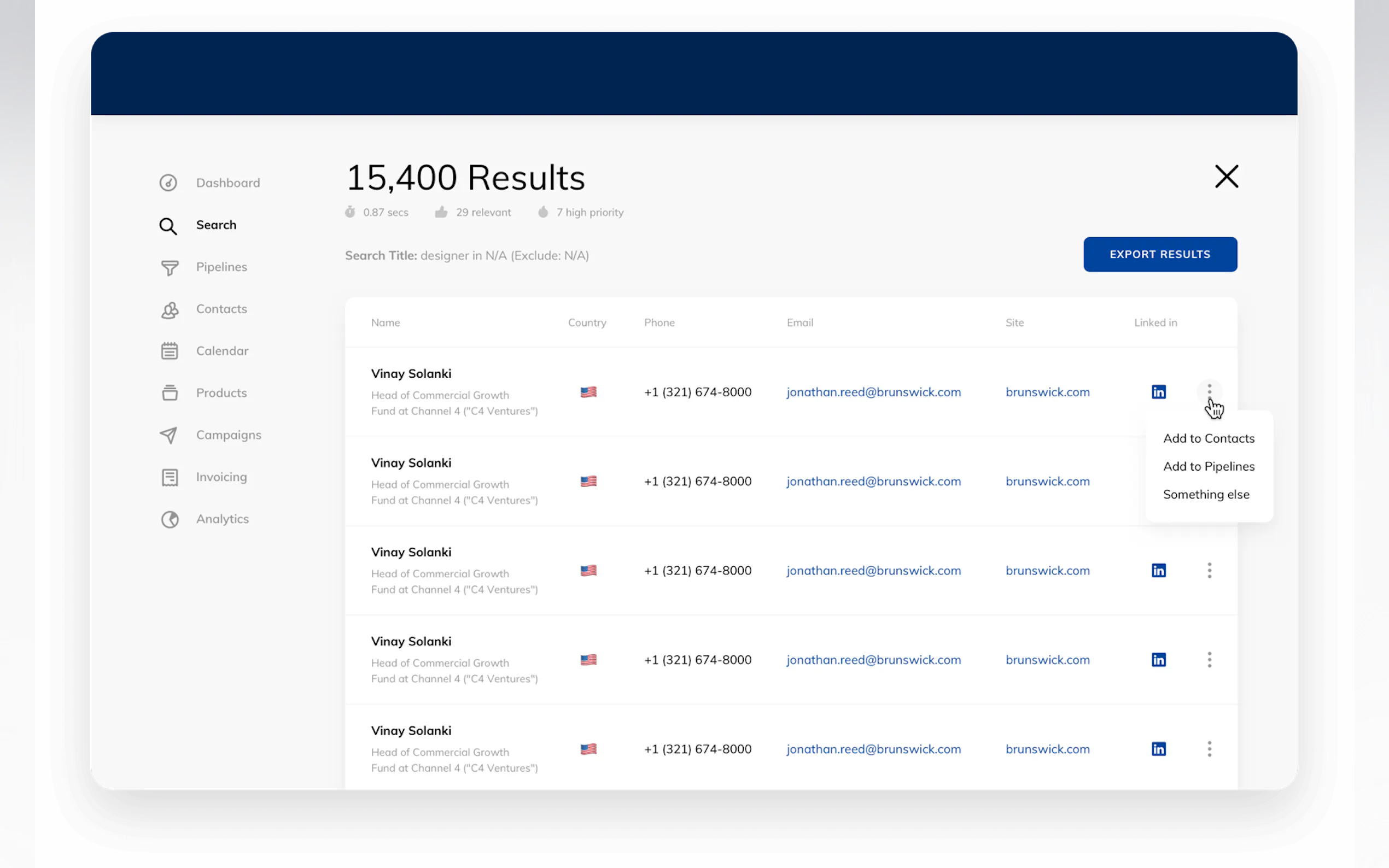
Task: Open the Invoicing receipt icon
Action: (170, 477)
